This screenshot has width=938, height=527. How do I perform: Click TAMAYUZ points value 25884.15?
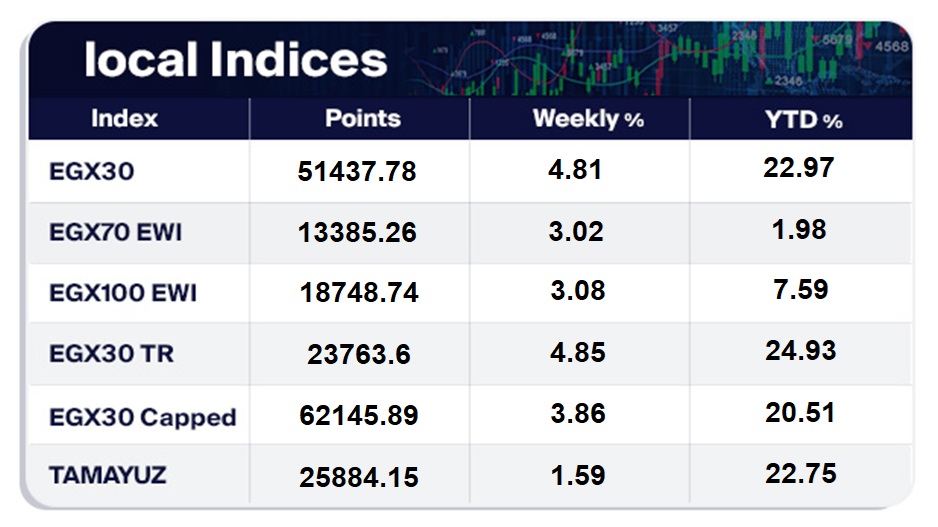point(358,477)
